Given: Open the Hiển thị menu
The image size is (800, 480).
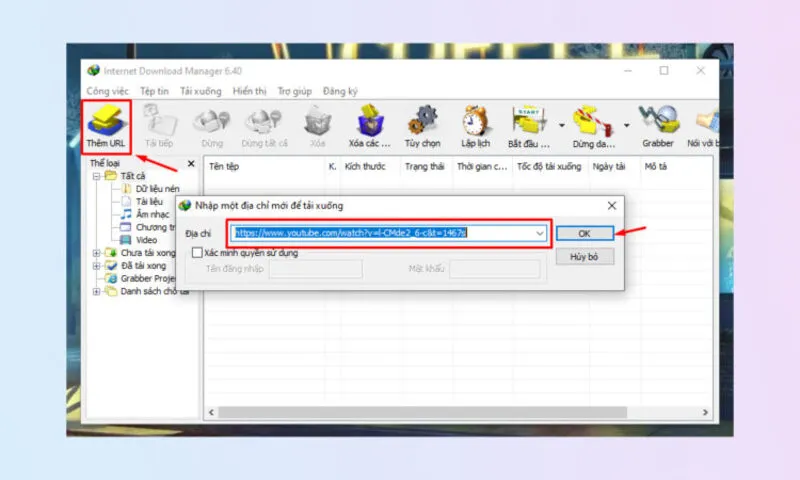Looking at the screenshot, I should pyautogui.click(x=249, y=91).
